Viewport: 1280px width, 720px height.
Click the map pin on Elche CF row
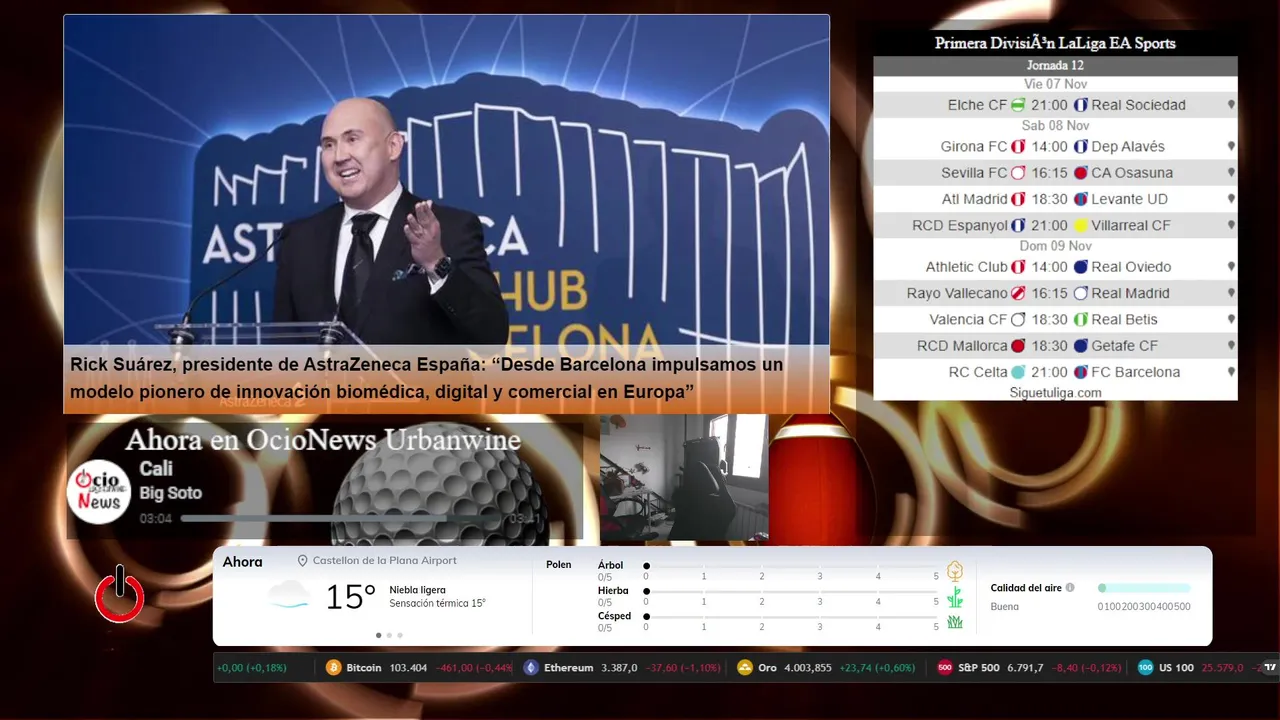[x=1231, y=105]
